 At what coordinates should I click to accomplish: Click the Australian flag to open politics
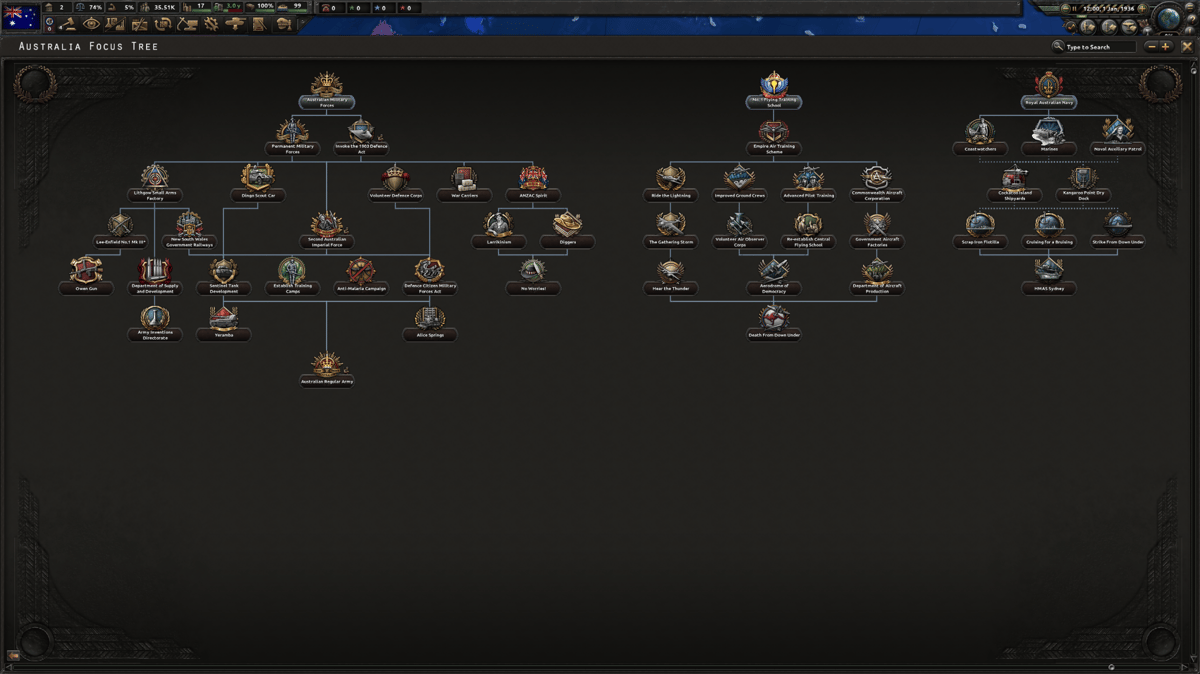(x=21, y=16)
